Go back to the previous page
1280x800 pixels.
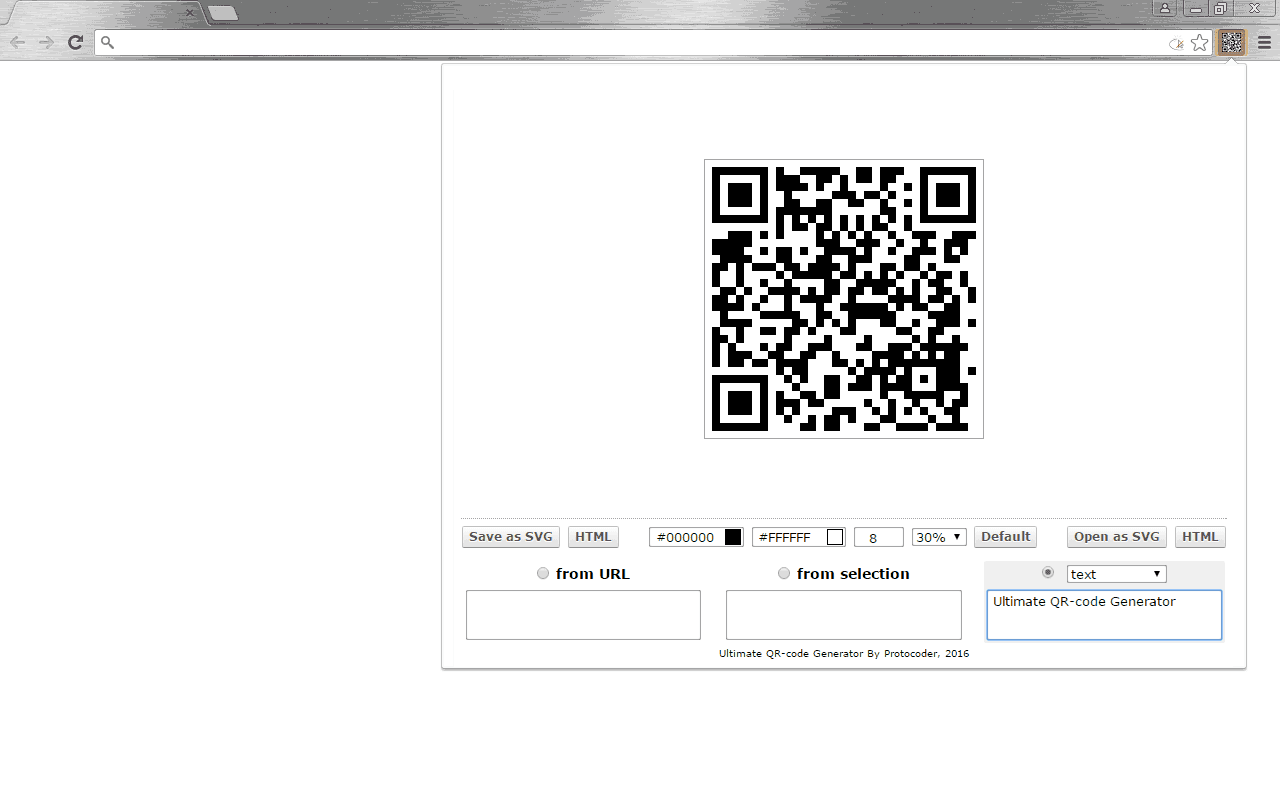click(18, 42)
